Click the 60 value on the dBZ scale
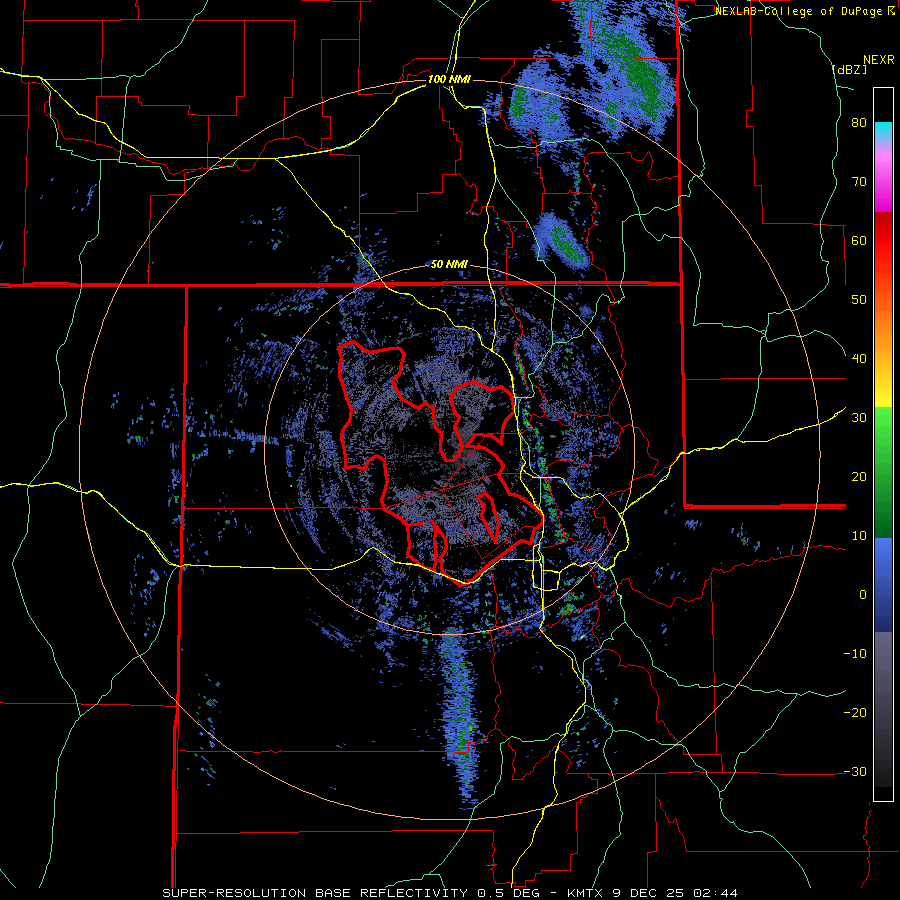900x900 pixels. (859, 240)
